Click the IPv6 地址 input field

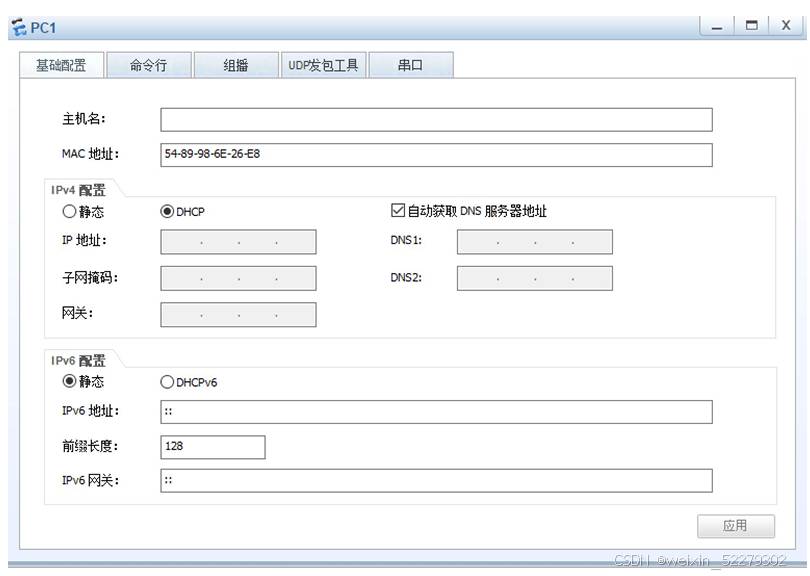click(437, 412)
